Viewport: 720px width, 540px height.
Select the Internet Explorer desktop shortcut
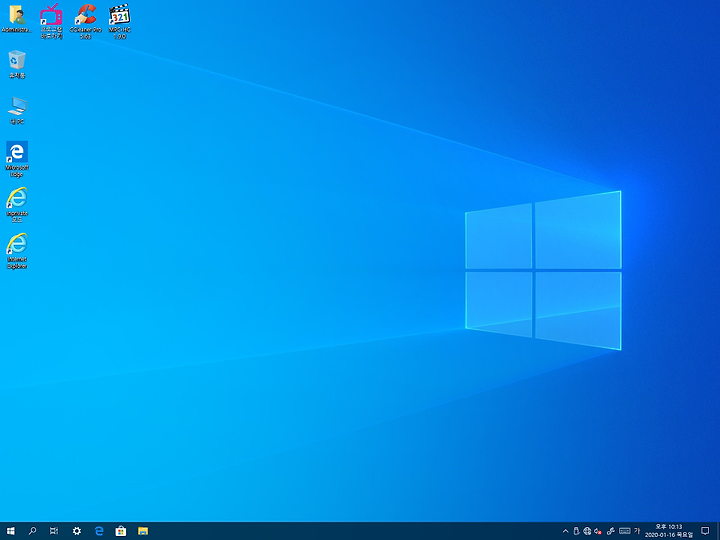point(17,251)
